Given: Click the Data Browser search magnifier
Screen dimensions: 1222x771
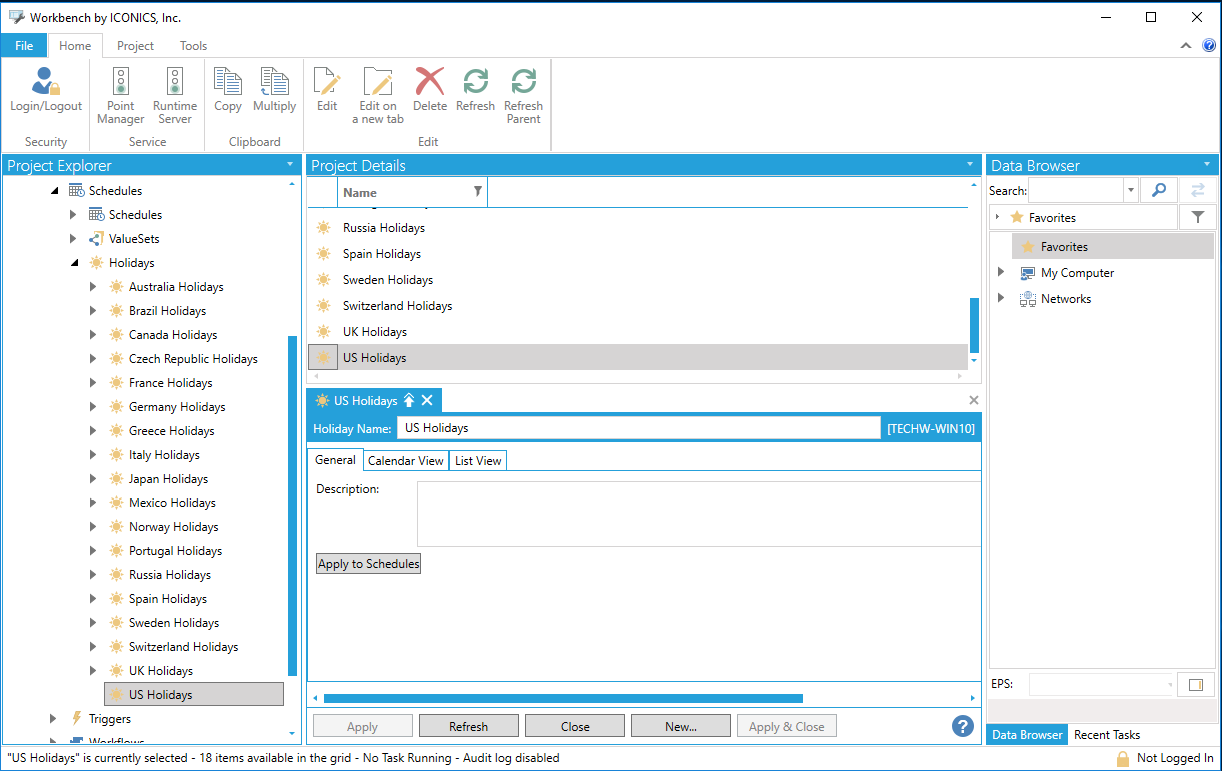Looking at the screenshot, I should point(1158,189).
